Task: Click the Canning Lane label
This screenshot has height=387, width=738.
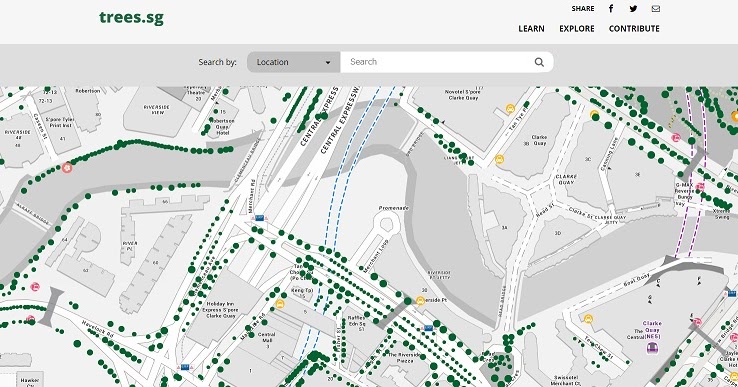Action: click(x=610, y=153)
